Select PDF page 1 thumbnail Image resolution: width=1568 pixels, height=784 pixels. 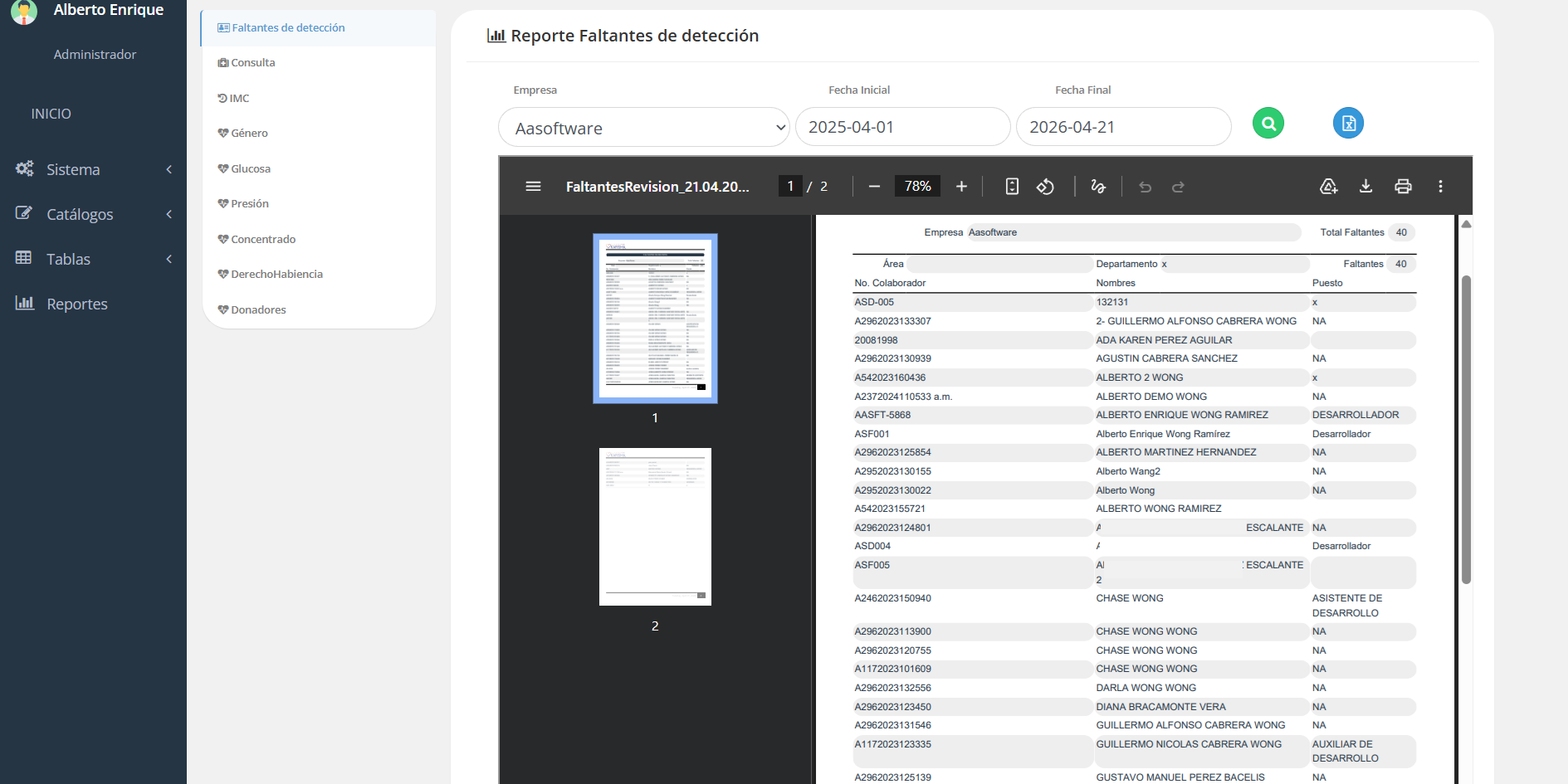(x=655, y=319)
